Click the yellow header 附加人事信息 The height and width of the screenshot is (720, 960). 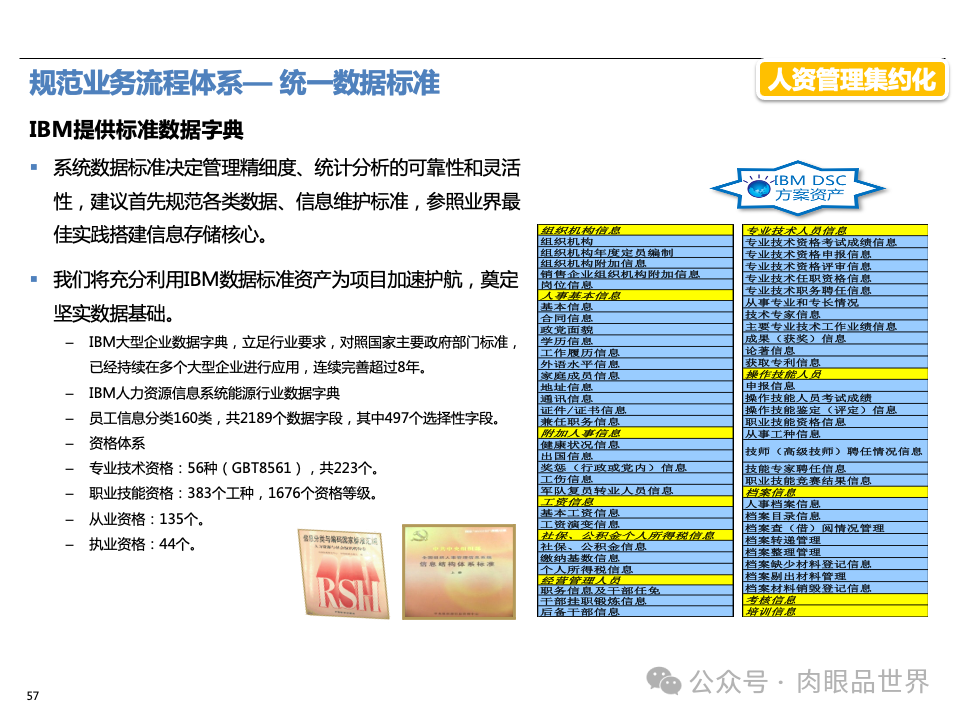click(635, 433)
